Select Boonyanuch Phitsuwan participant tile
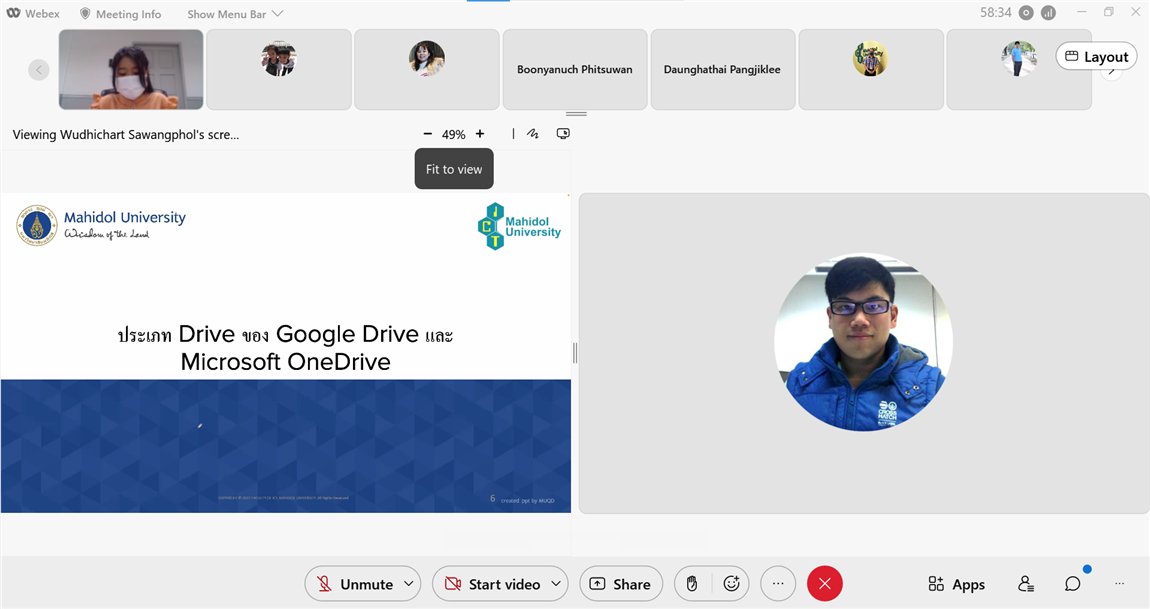 [x=574, y=69]
